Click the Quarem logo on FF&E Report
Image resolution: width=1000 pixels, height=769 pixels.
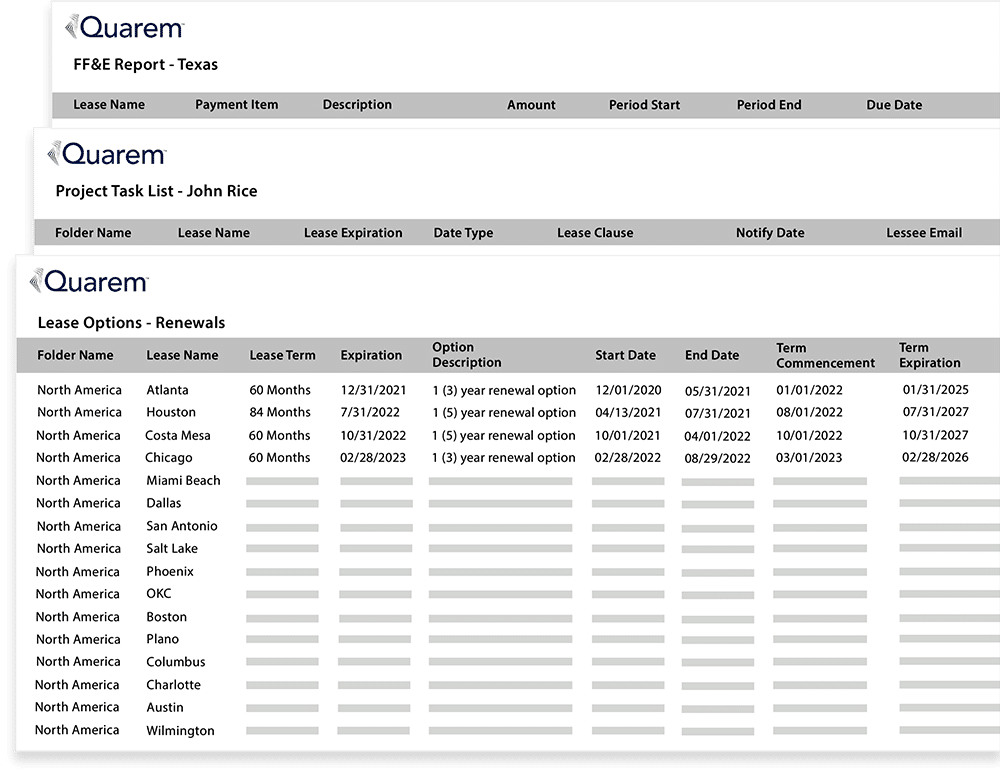coord(124,27)
